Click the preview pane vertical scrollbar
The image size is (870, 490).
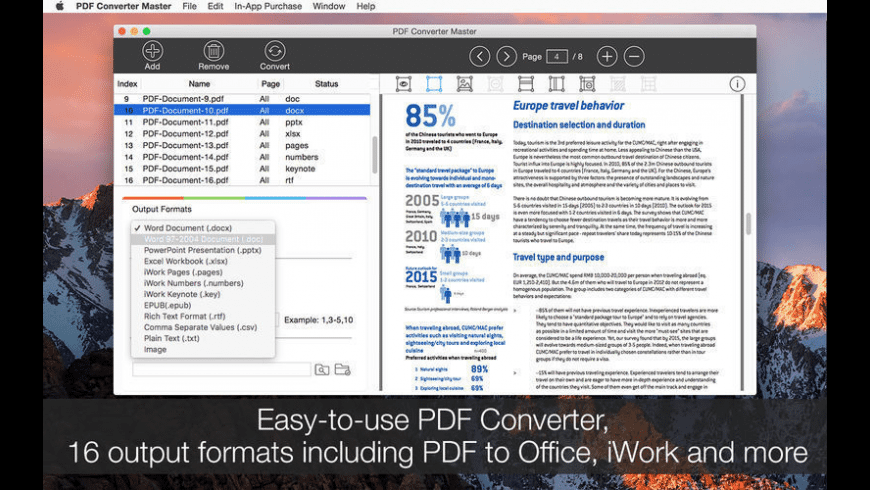(748, 224)
